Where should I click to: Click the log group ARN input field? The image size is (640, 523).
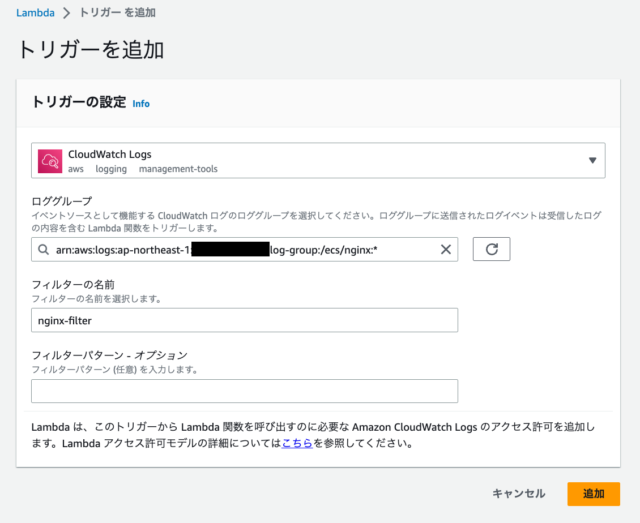244,249
